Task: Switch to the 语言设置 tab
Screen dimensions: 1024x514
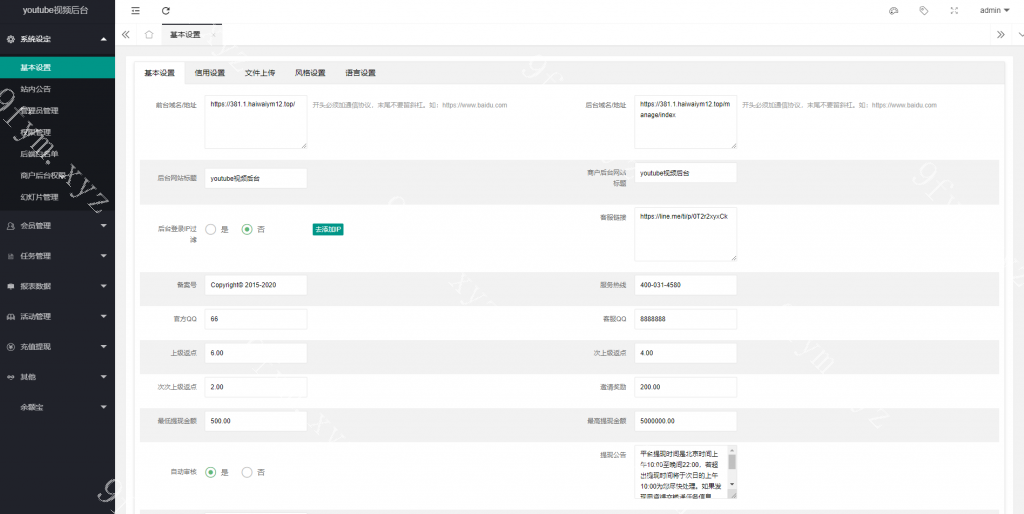Action: point(360,73)
